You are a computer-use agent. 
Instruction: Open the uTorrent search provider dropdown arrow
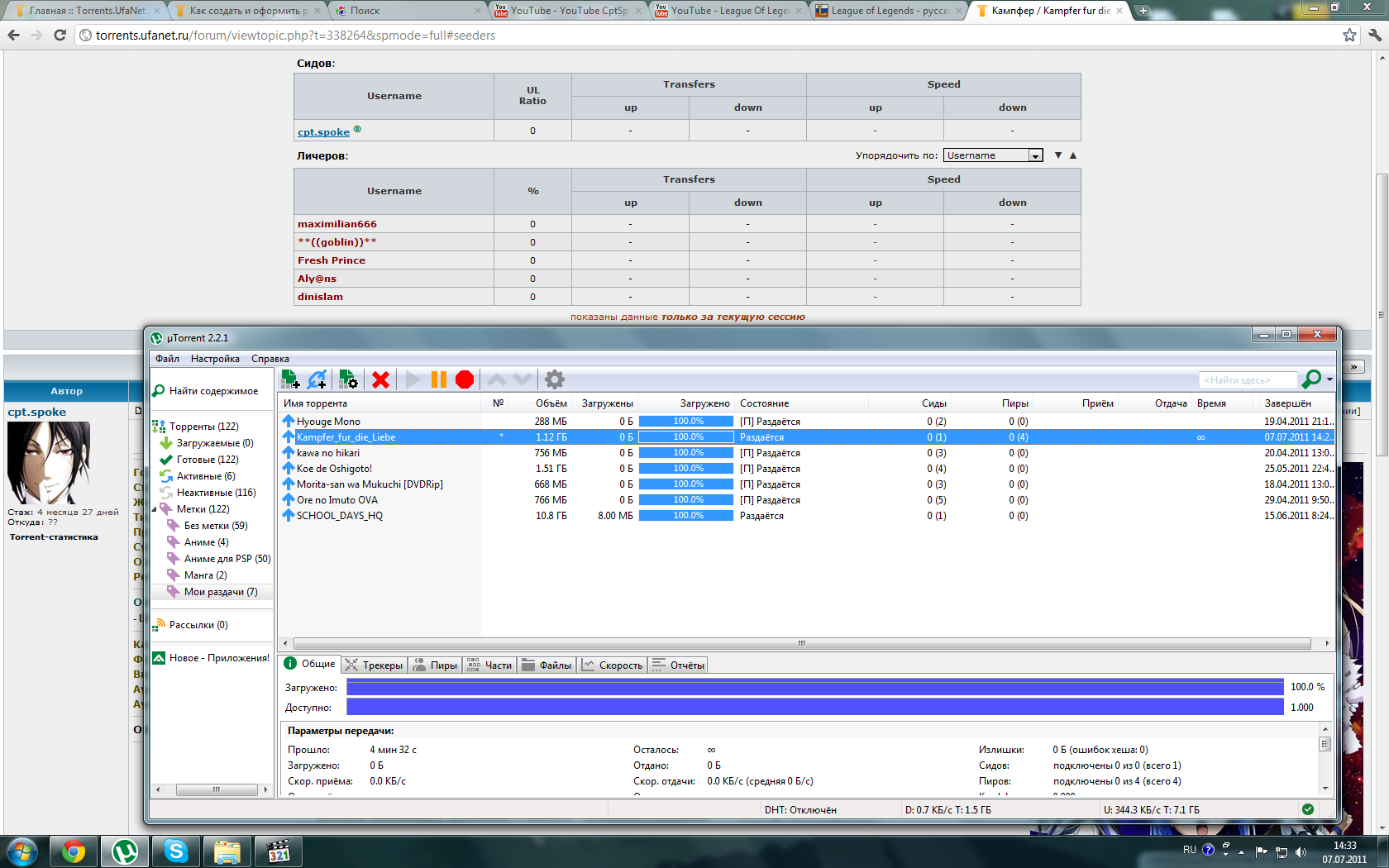tap(1329, 379)
